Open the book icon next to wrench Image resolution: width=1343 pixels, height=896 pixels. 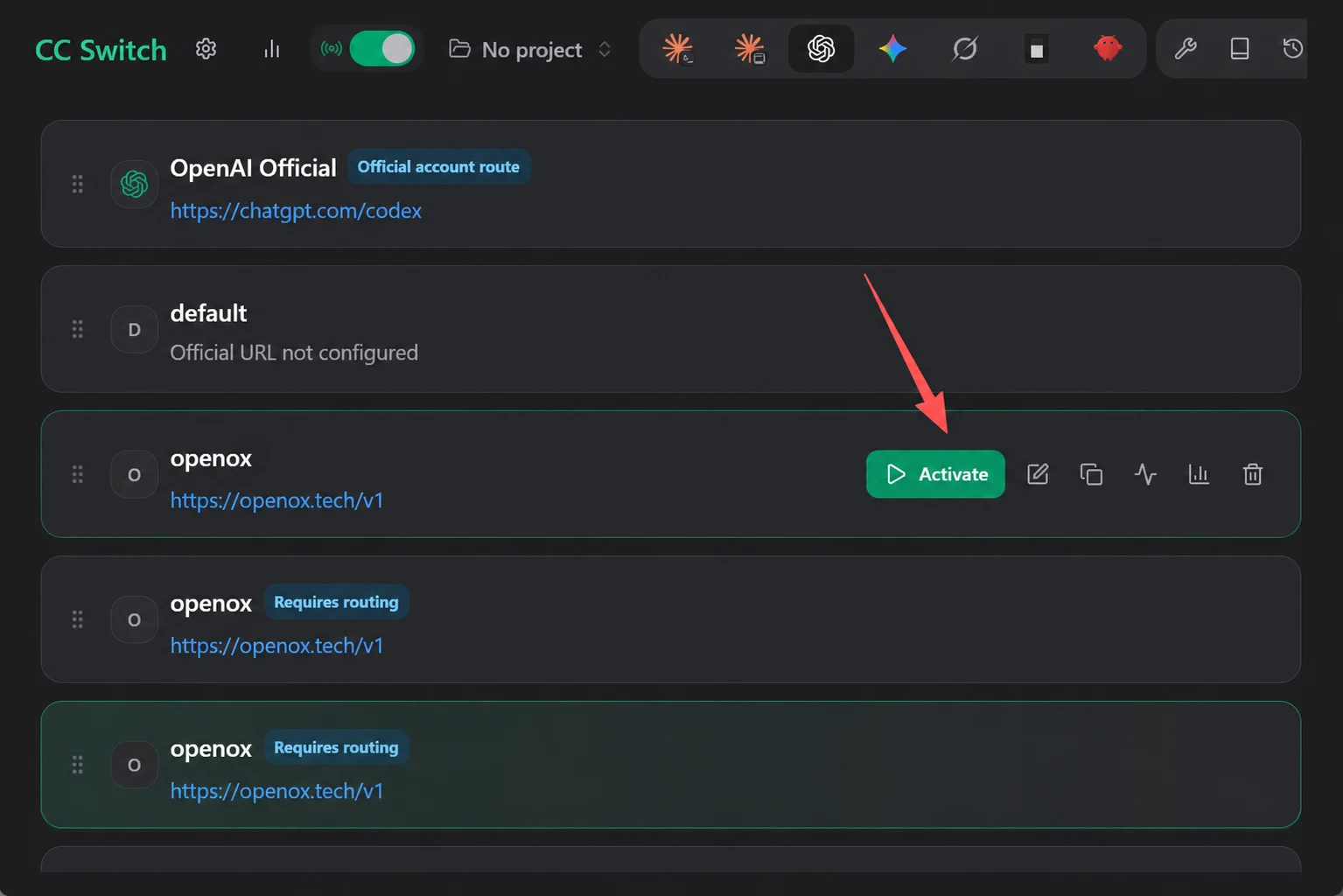1240,49
